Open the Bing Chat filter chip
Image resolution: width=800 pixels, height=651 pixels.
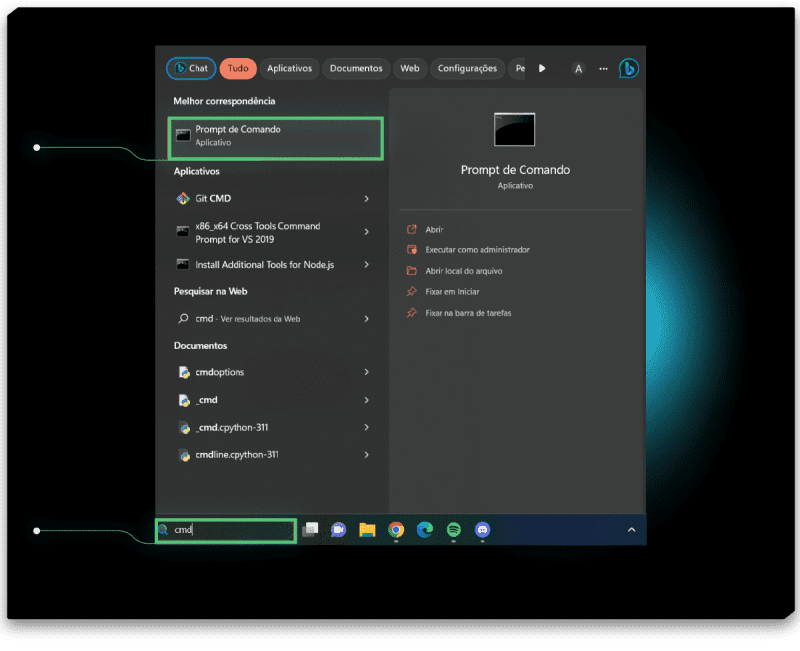[191, 68]
